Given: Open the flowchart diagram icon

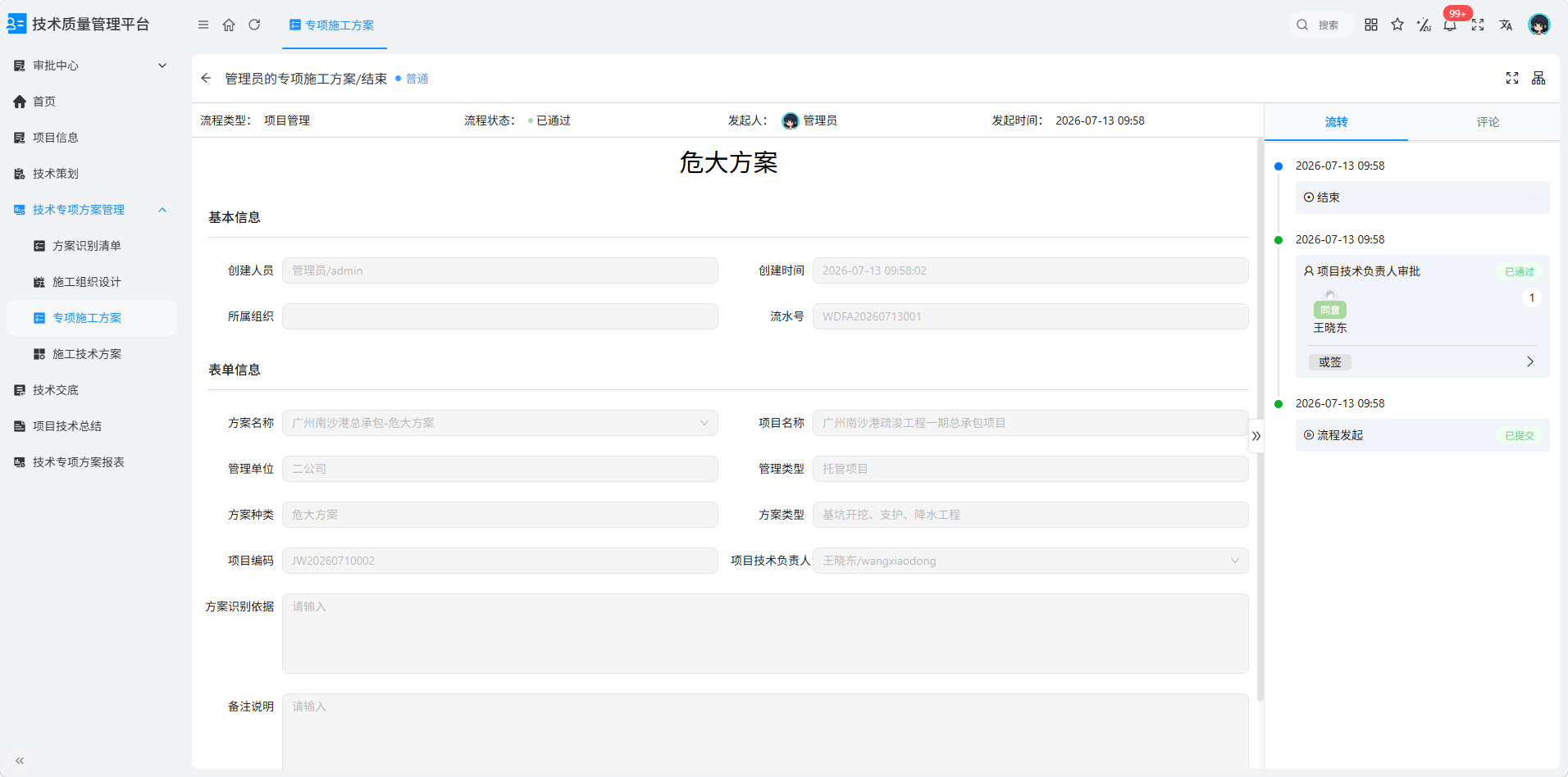Looking at the screenshot, I should (x=1538, y=78).
